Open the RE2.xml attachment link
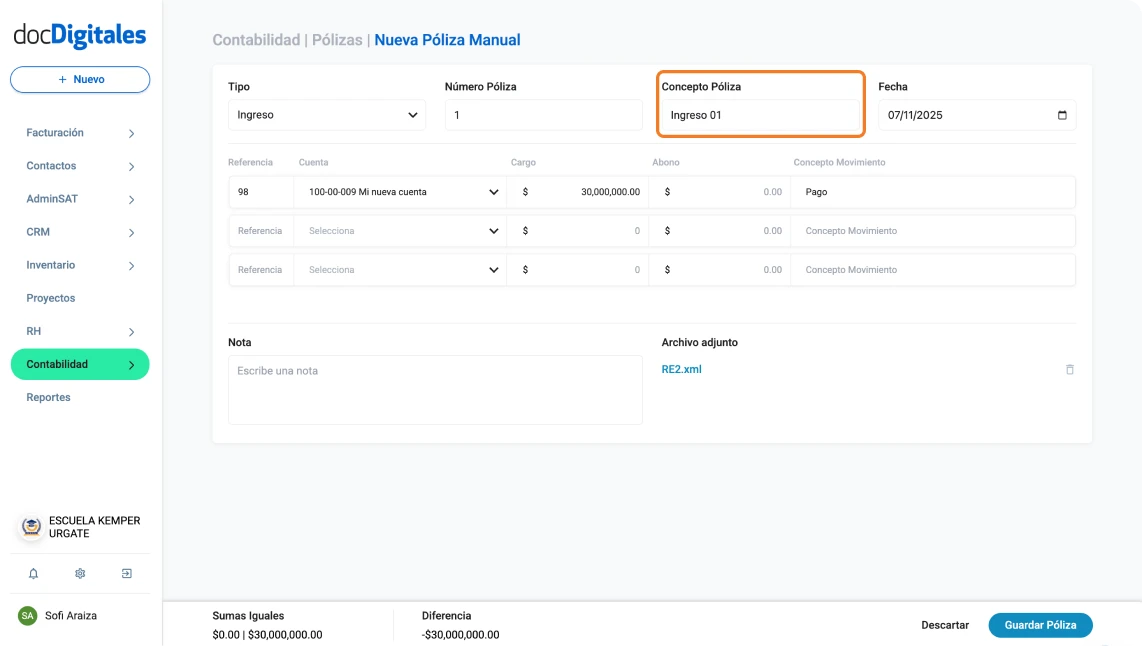This screenshot has width=1142, height=646. (x=682, y=369)
